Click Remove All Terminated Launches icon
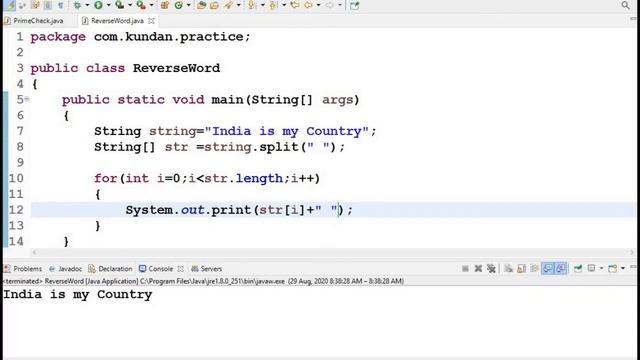This screenshot has height=360, width=640. coord(491,268)
